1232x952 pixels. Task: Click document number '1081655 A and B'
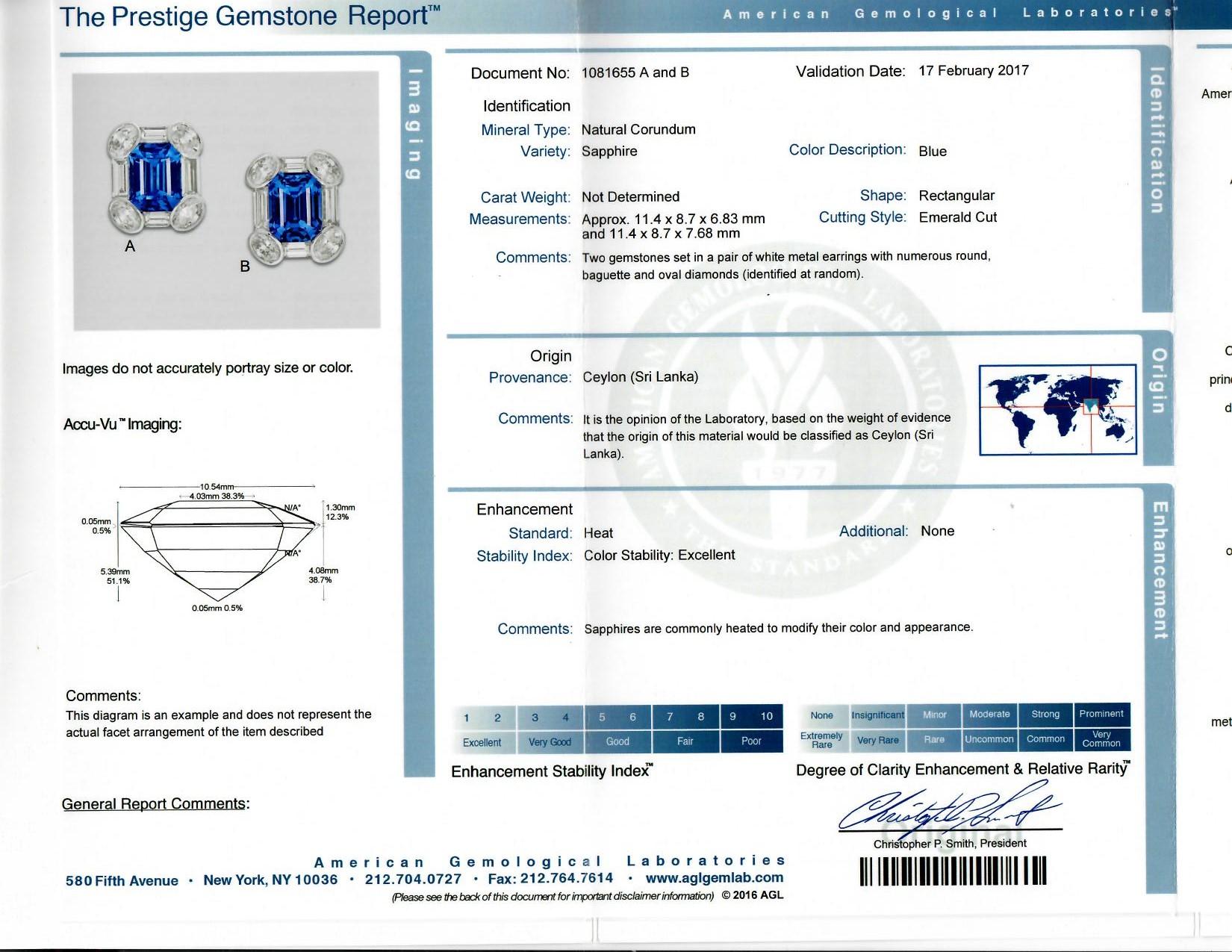635,72
